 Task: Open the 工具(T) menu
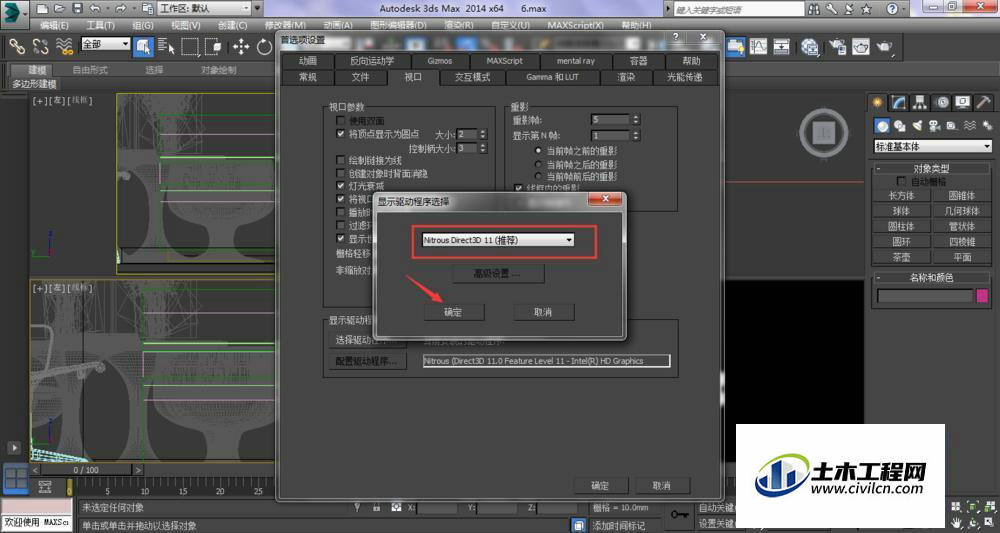[100, 26]
